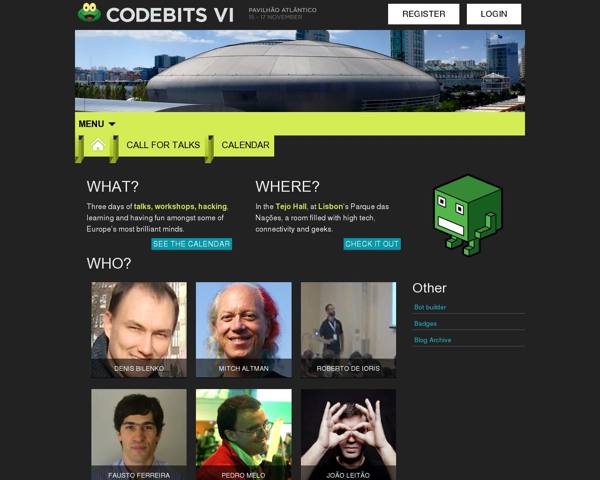600x480 pixels.
Task: Click the Register button
Action: click(424, 14)
